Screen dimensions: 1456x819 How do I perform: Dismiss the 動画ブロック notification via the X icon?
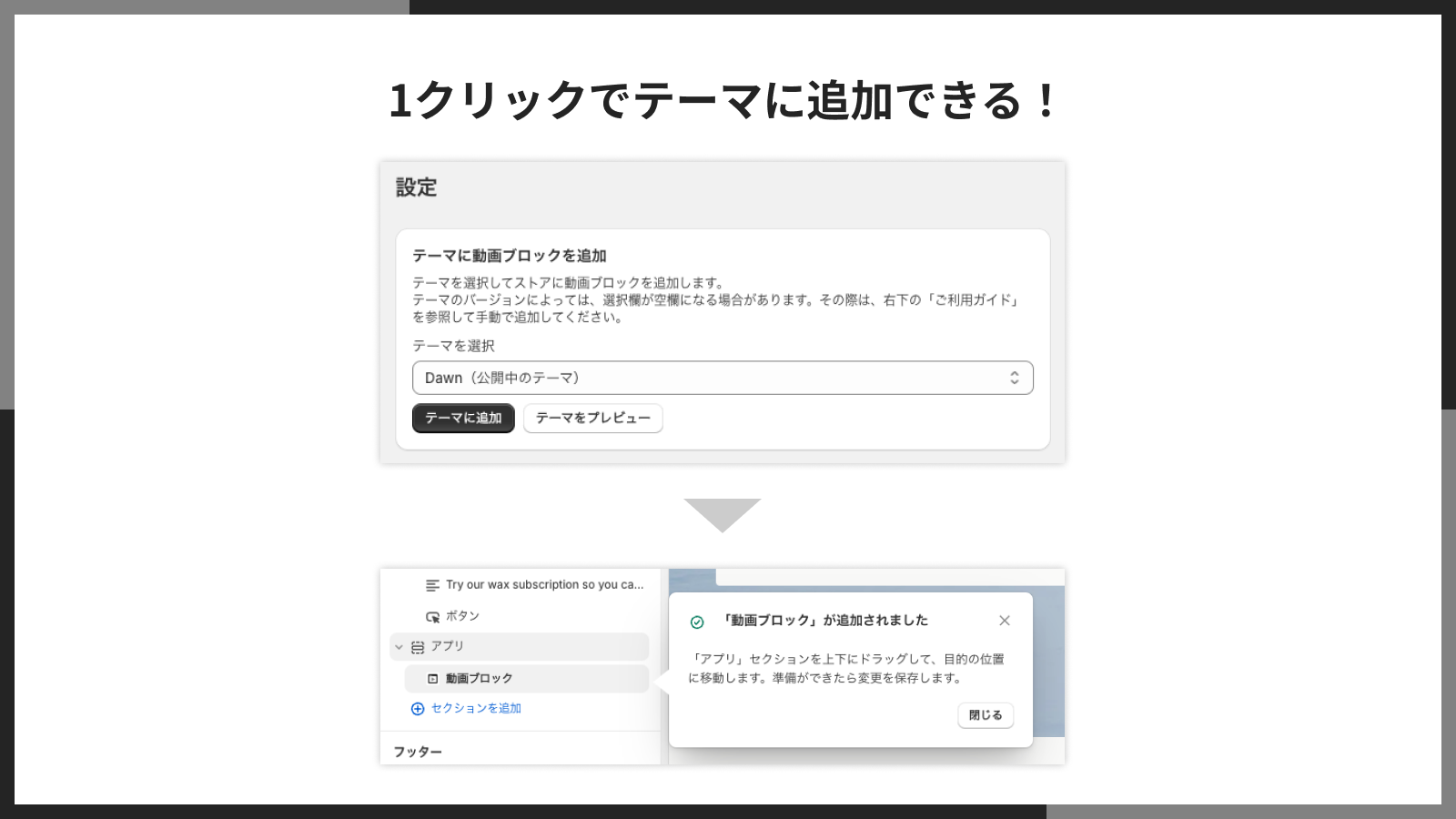(x=1005, y=621)
